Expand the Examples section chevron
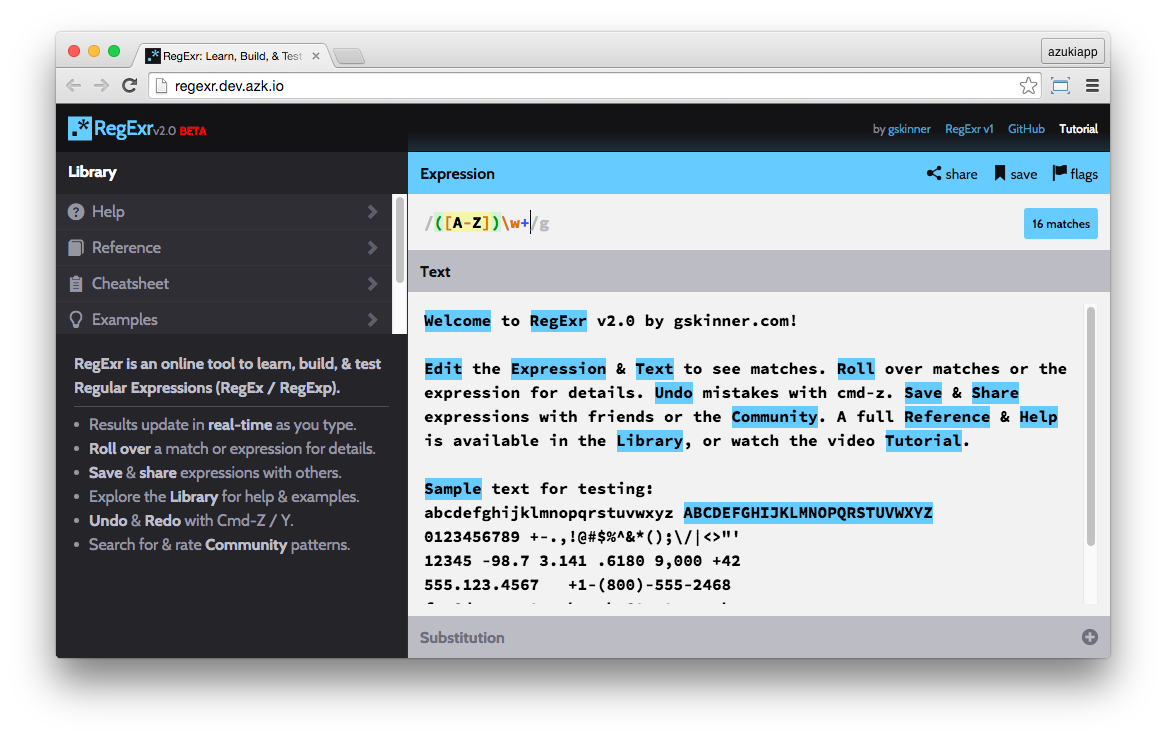Screen dimensions: 1166x738 (373, 319)
